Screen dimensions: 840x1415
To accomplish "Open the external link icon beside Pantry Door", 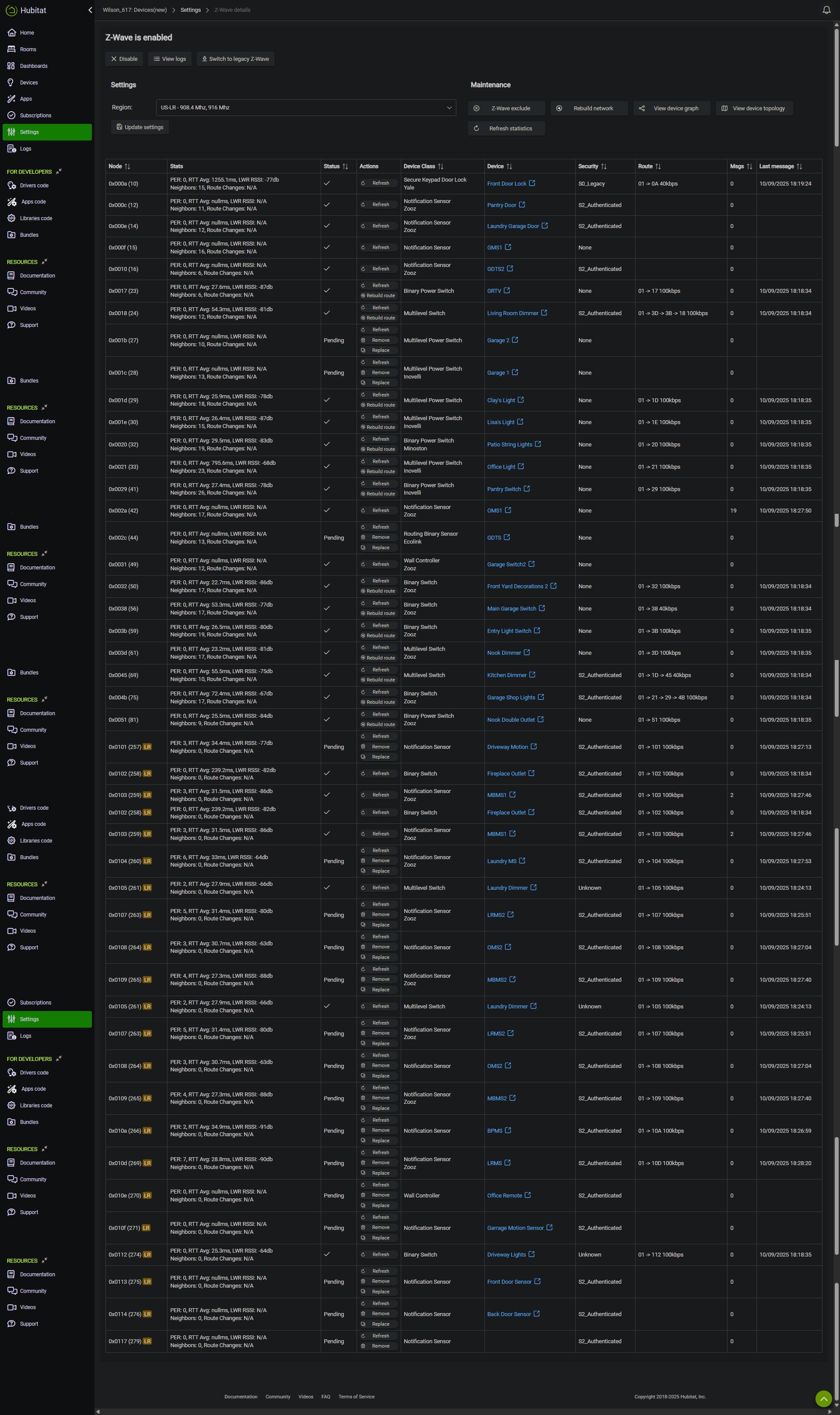I will tap(522, 205).
